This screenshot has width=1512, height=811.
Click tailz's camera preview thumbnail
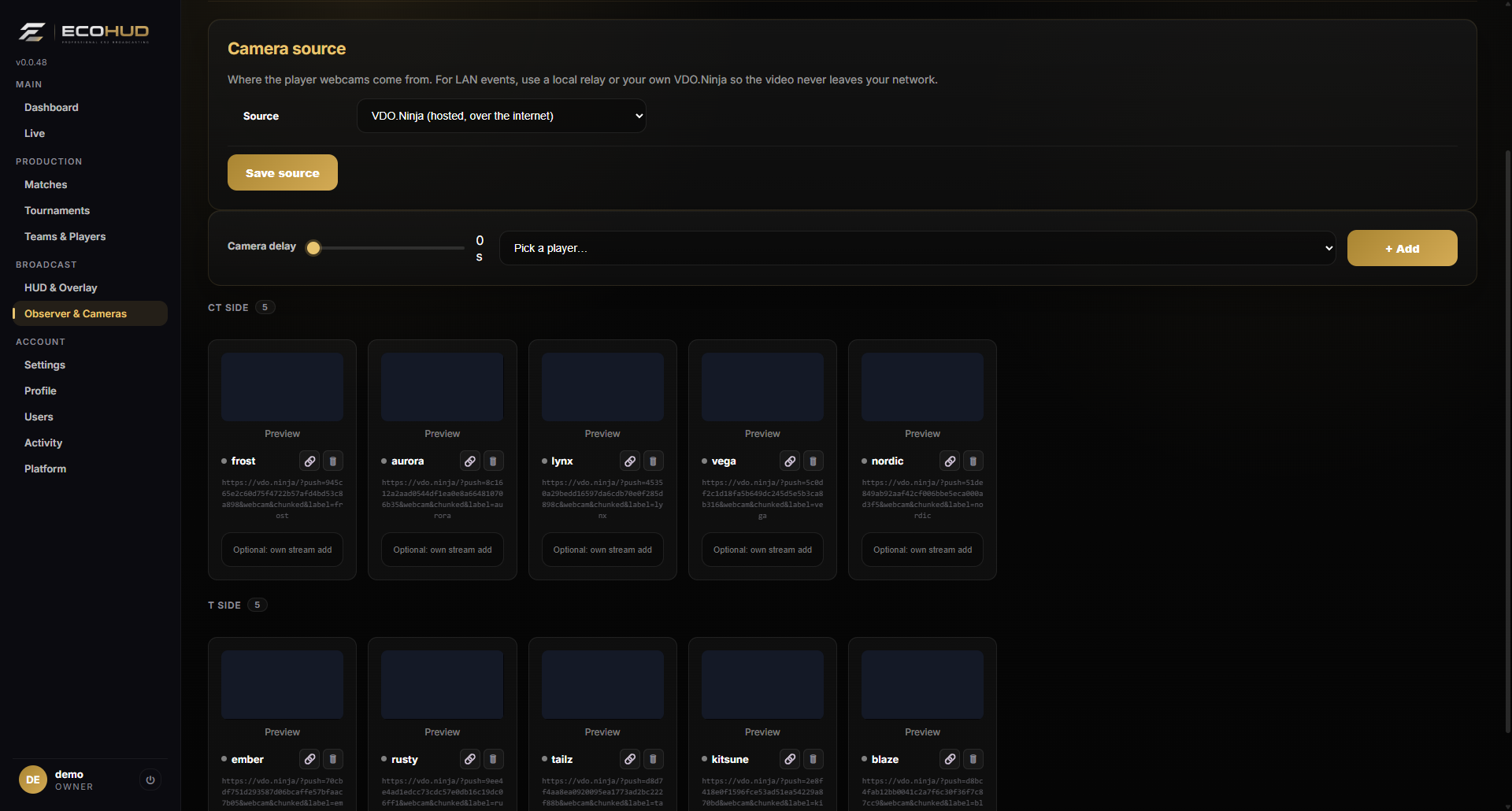point(602,684)
